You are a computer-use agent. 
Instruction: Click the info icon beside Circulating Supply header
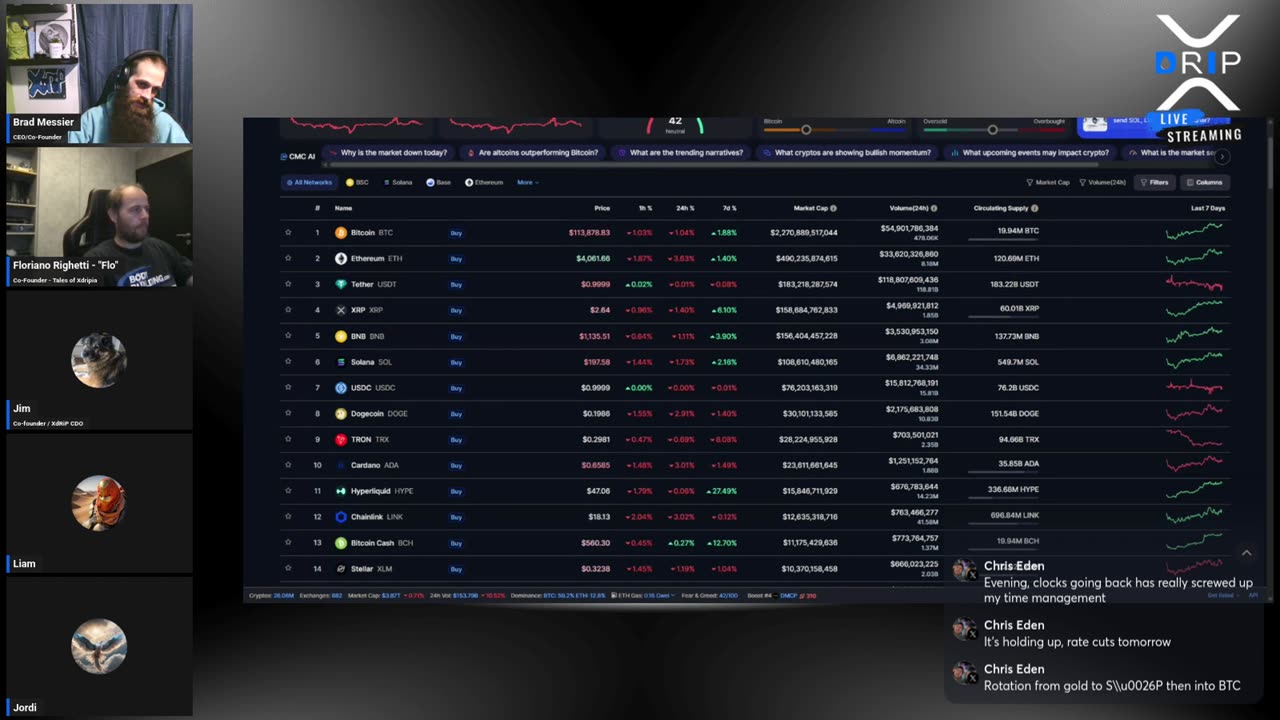[x=1034, y=208]
